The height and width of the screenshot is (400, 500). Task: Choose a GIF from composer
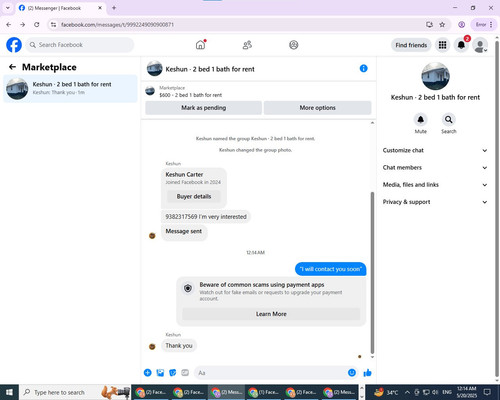pyautogui.click(x=185, y=373)
